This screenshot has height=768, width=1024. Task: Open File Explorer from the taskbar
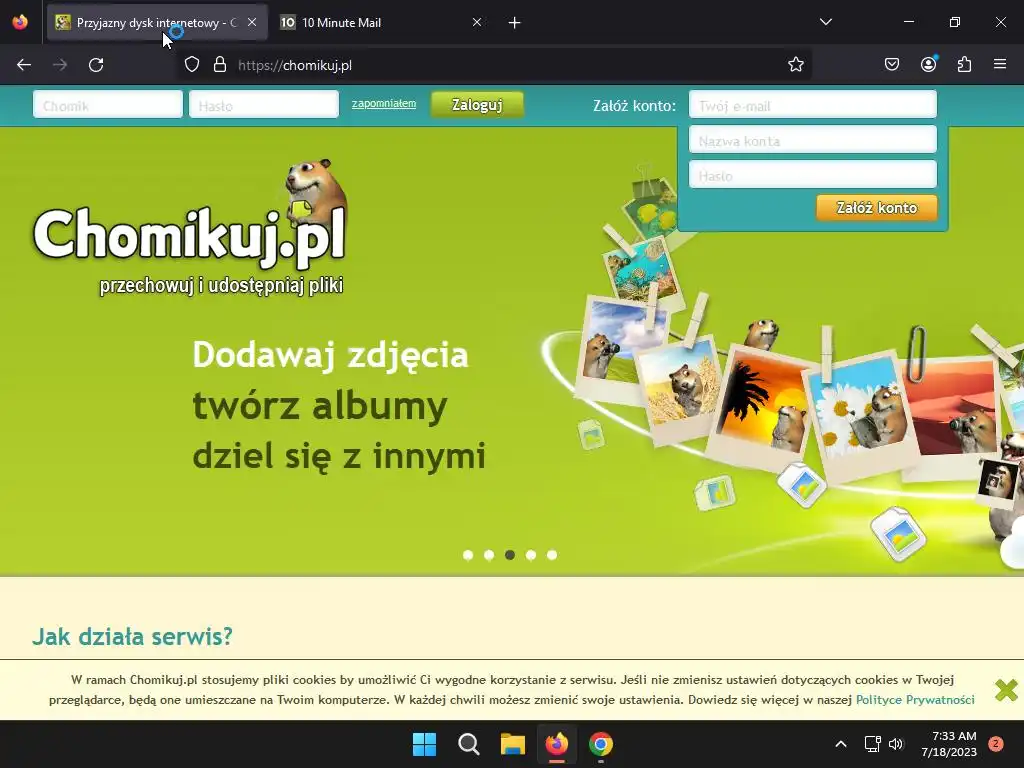pos(513,744)
